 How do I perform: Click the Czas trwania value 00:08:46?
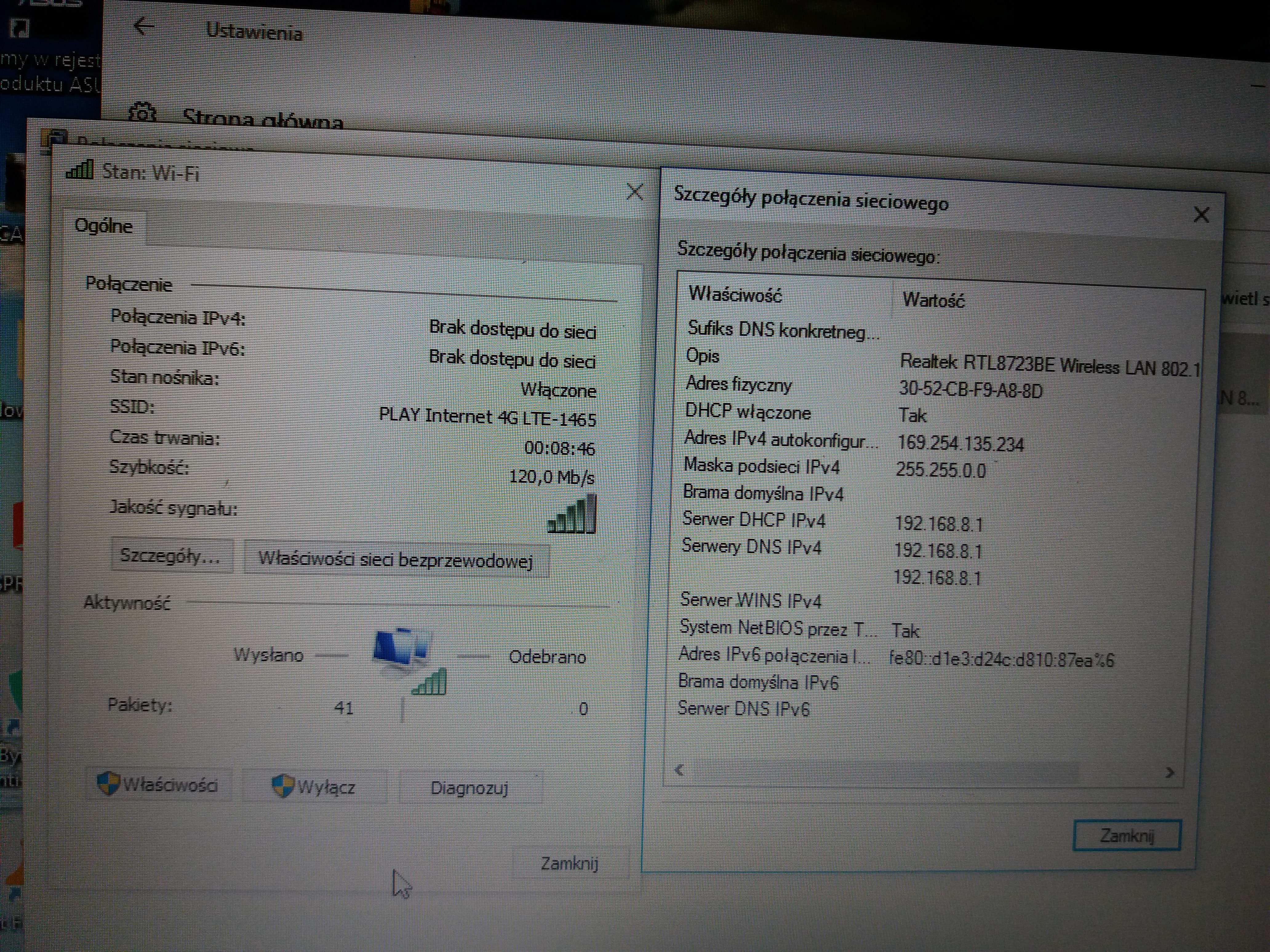tap(559, 448)
